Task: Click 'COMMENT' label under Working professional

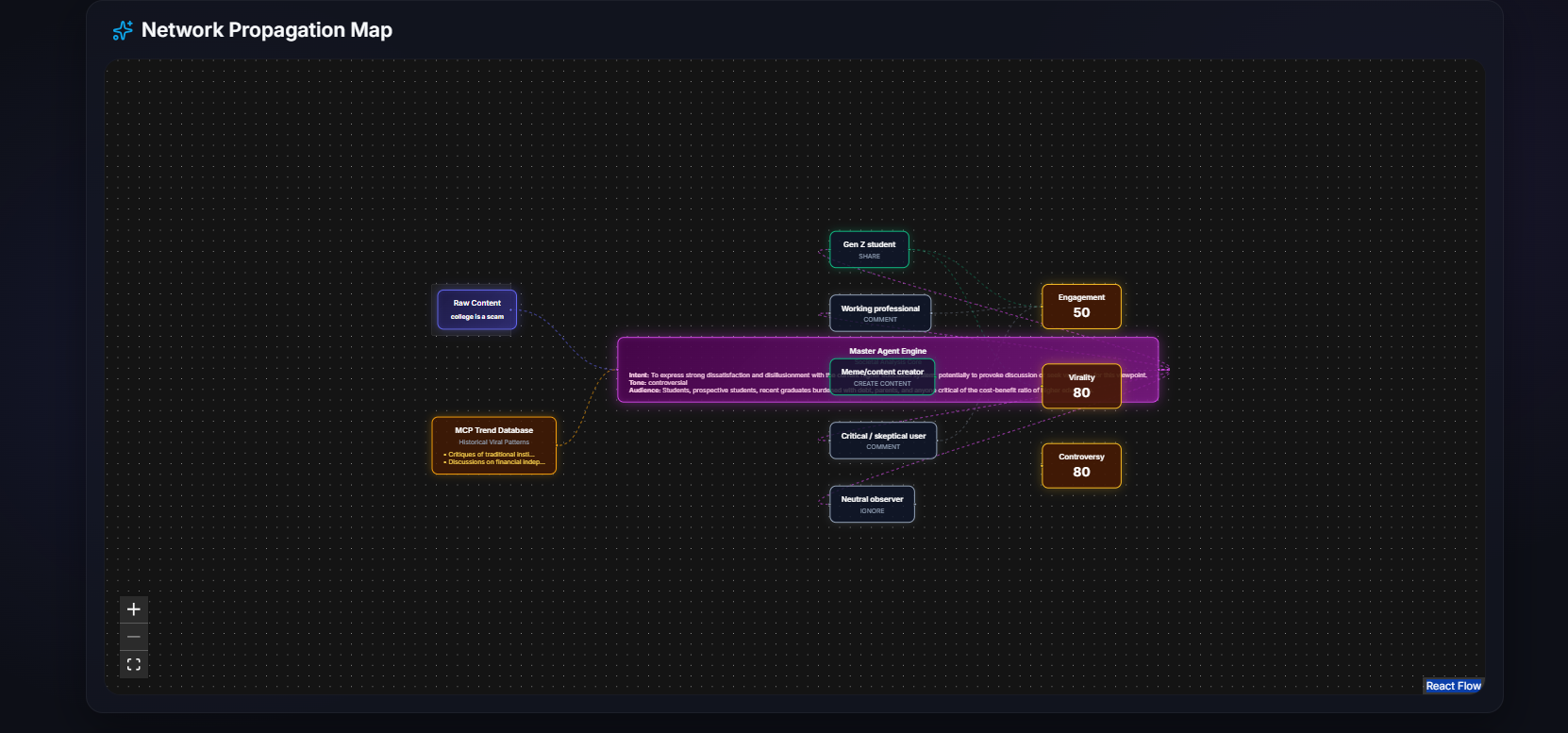Action: 880,320
